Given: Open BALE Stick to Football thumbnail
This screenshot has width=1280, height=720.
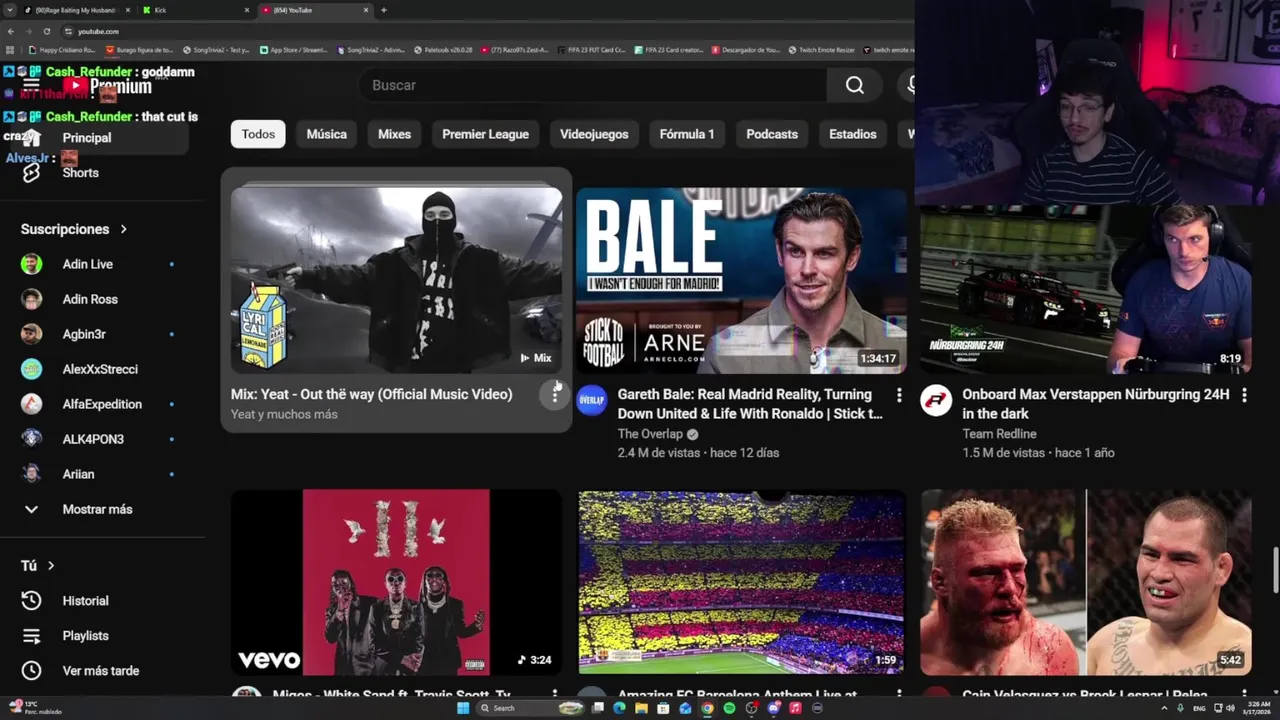Looking at the screenshot, I should coord(741,280).
